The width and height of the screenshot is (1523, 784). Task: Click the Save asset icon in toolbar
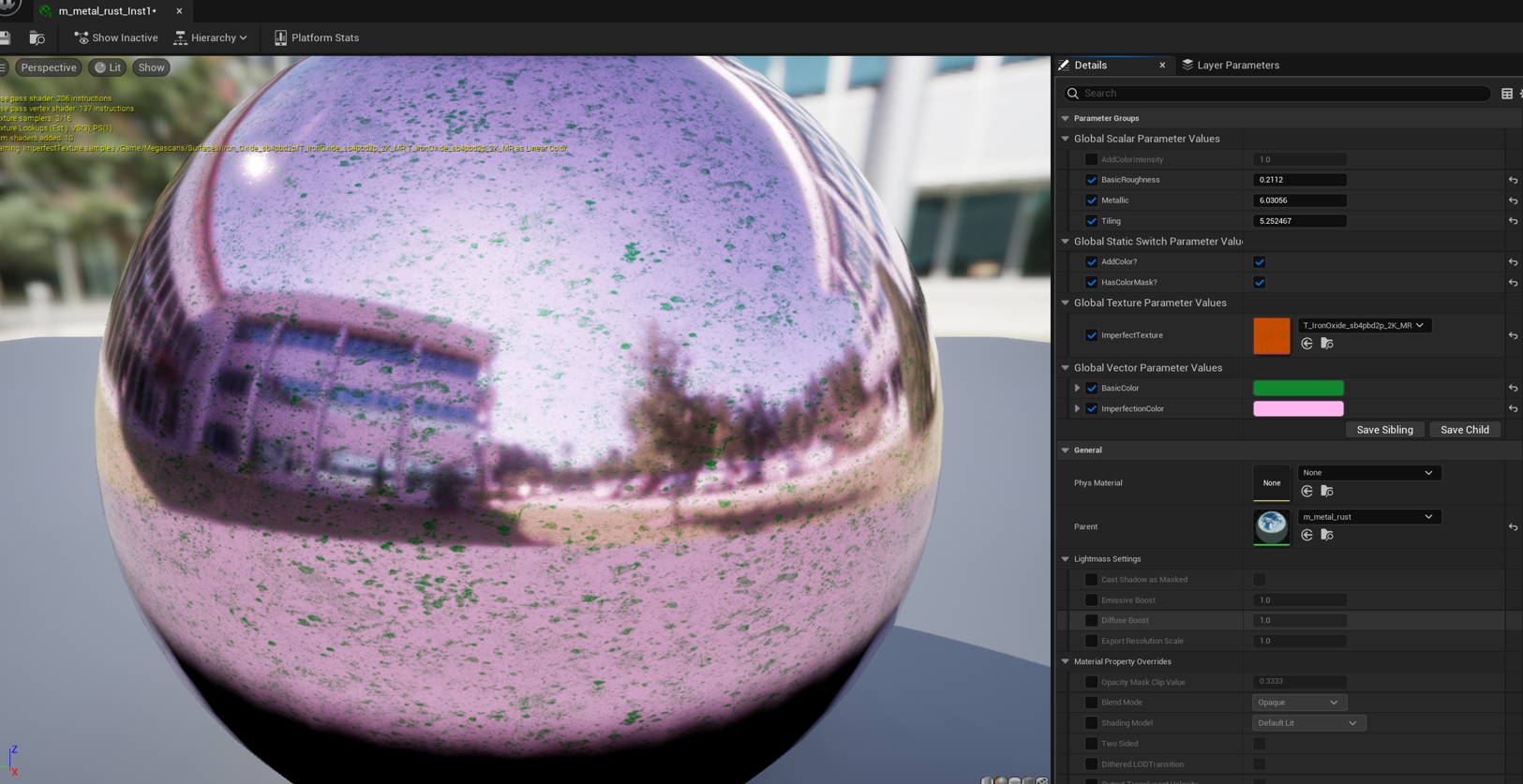pyautogui.click(x=6, y=37)
